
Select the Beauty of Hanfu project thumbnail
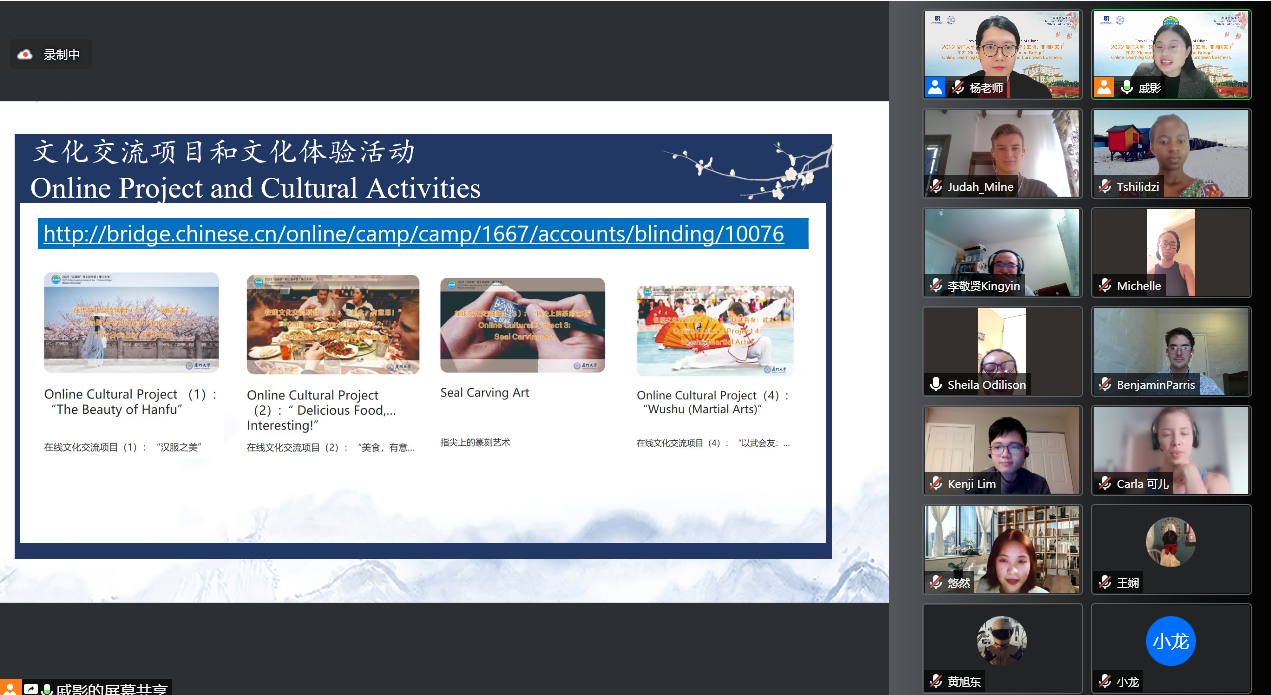point(131,322)
